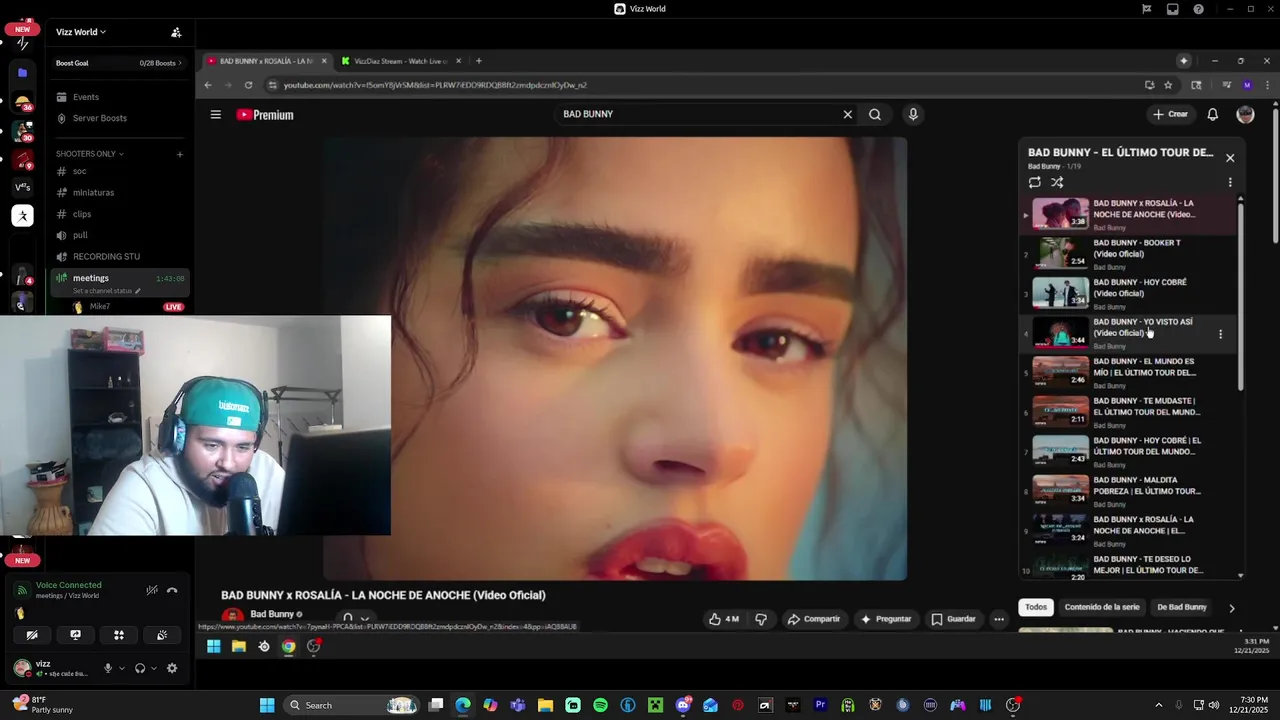Turn on Discord camera
Viewport: 1280px width, 720px height.
coord(32,634)
